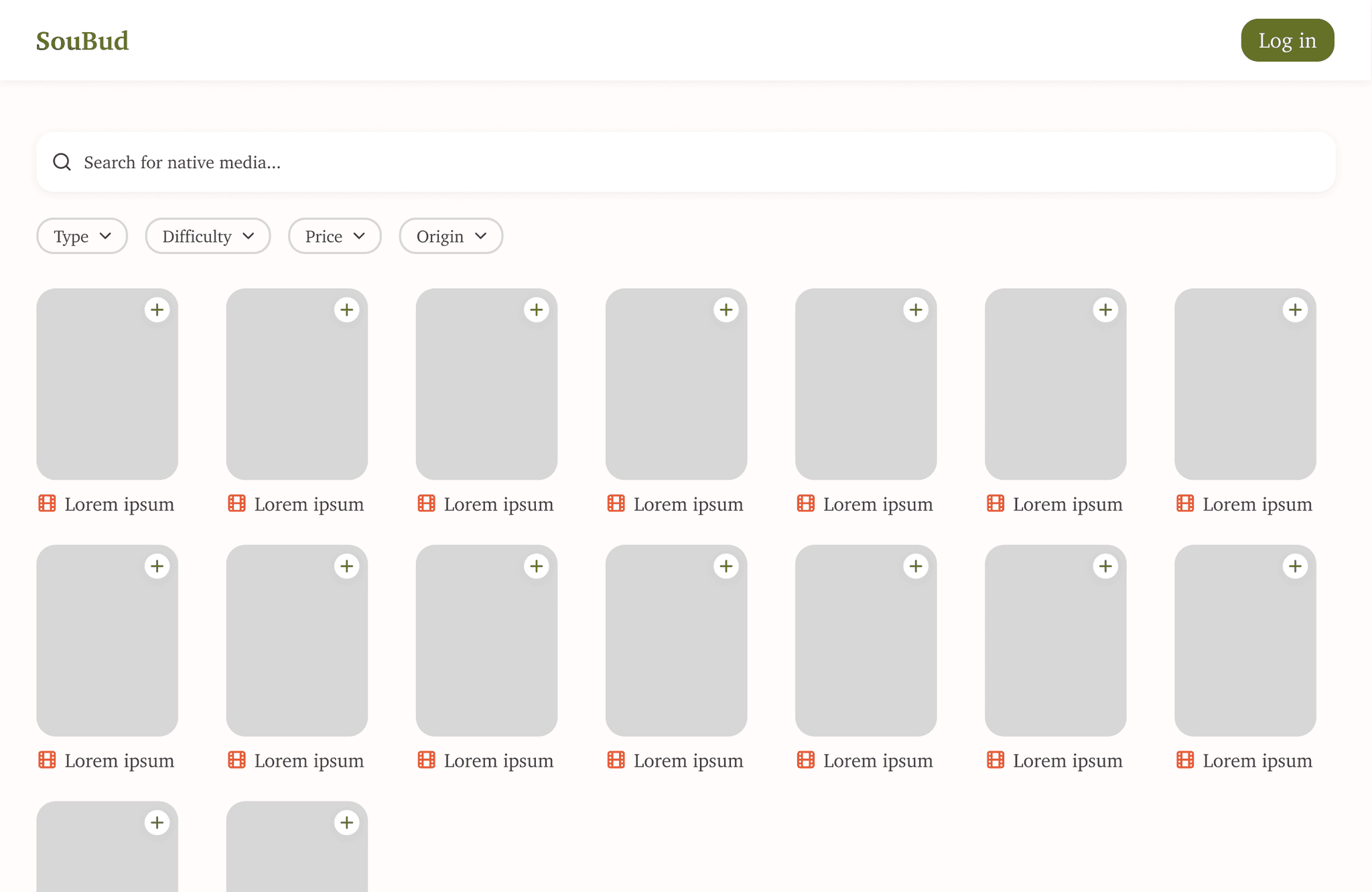This screenshot has width=1372, height=892.
Task: Select the sixth card thumbnail in row two
Action: (1055, 641)
